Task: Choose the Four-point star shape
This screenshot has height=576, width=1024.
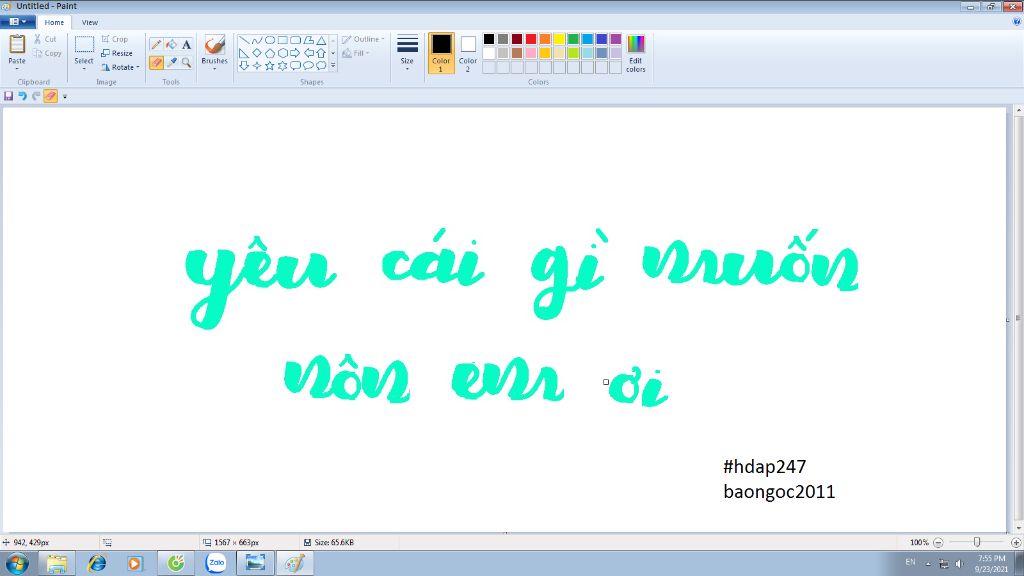Action: (257, 65)
